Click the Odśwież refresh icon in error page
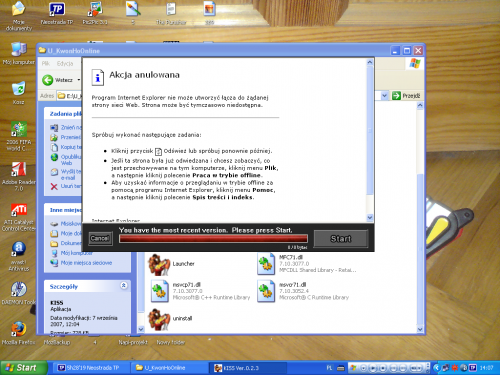 click(158, 151)
